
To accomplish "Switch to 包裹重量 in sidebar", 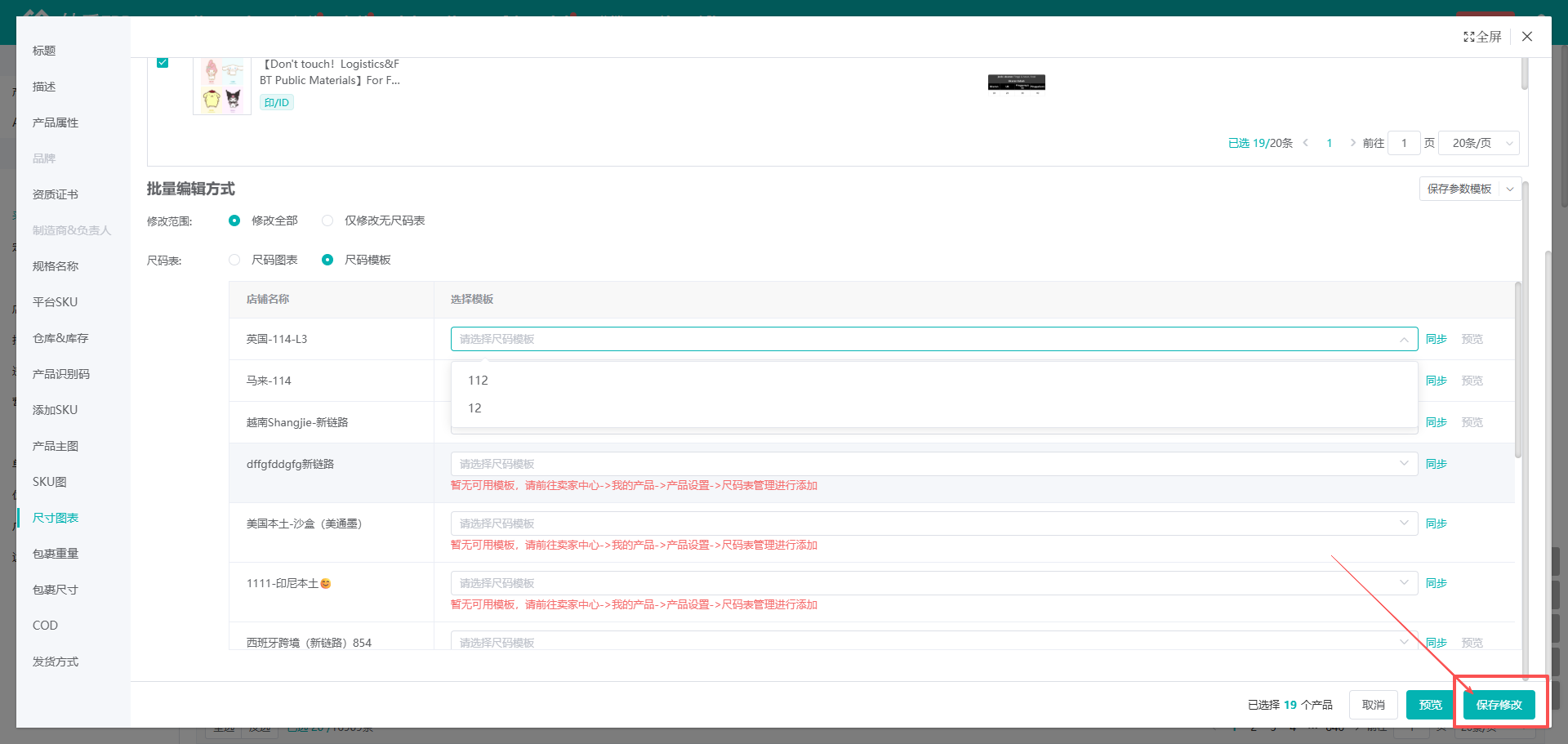I will [56, 554].
